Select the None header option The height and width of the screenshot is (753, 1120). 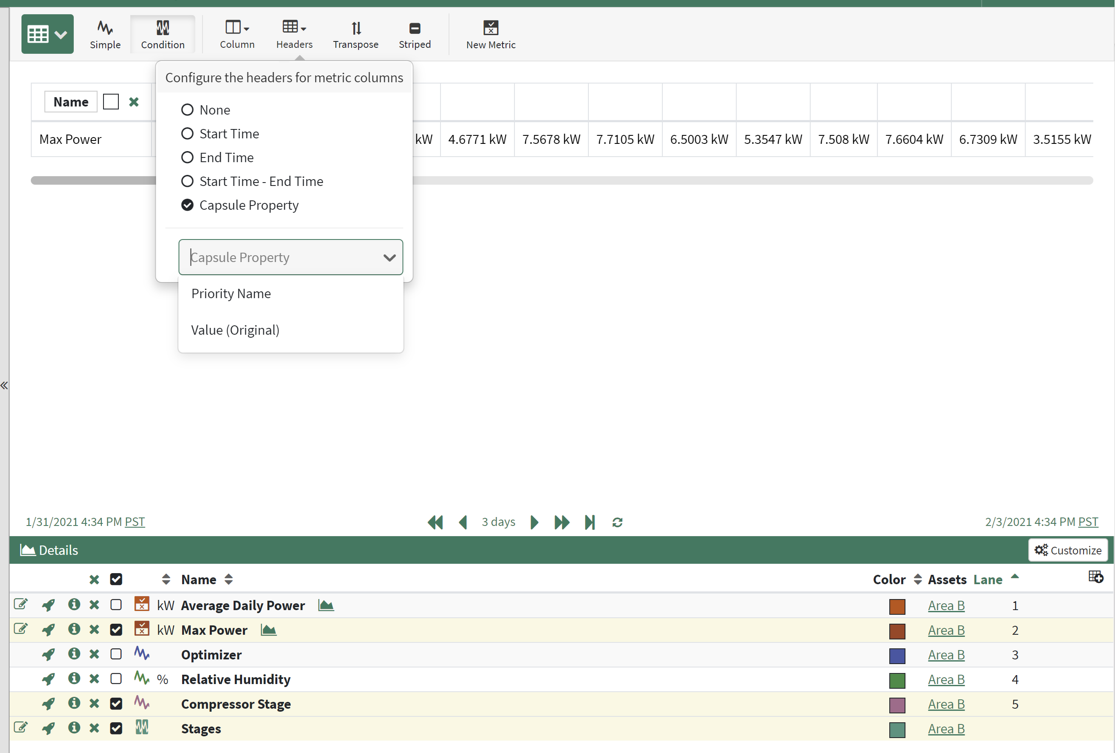(187, 110)
